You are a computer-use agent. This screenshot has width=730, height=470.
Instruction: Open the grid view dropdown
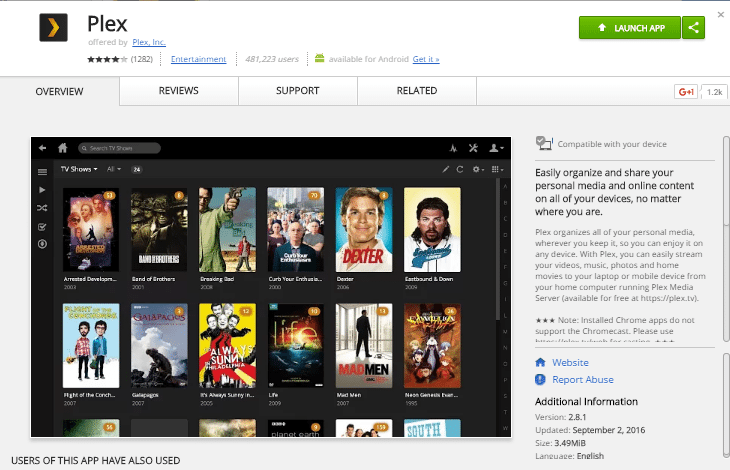(x=498, y=169)
